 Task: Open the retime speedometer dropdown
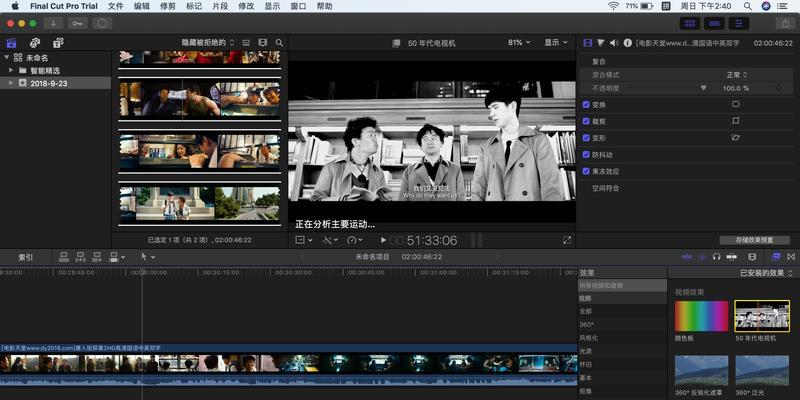click(x=355, y=240)
